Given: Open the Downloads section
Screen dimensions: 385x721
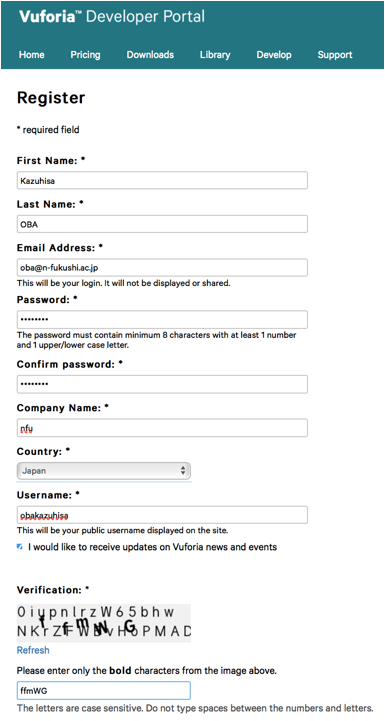Looking at the screenshot, I should 150,55.
